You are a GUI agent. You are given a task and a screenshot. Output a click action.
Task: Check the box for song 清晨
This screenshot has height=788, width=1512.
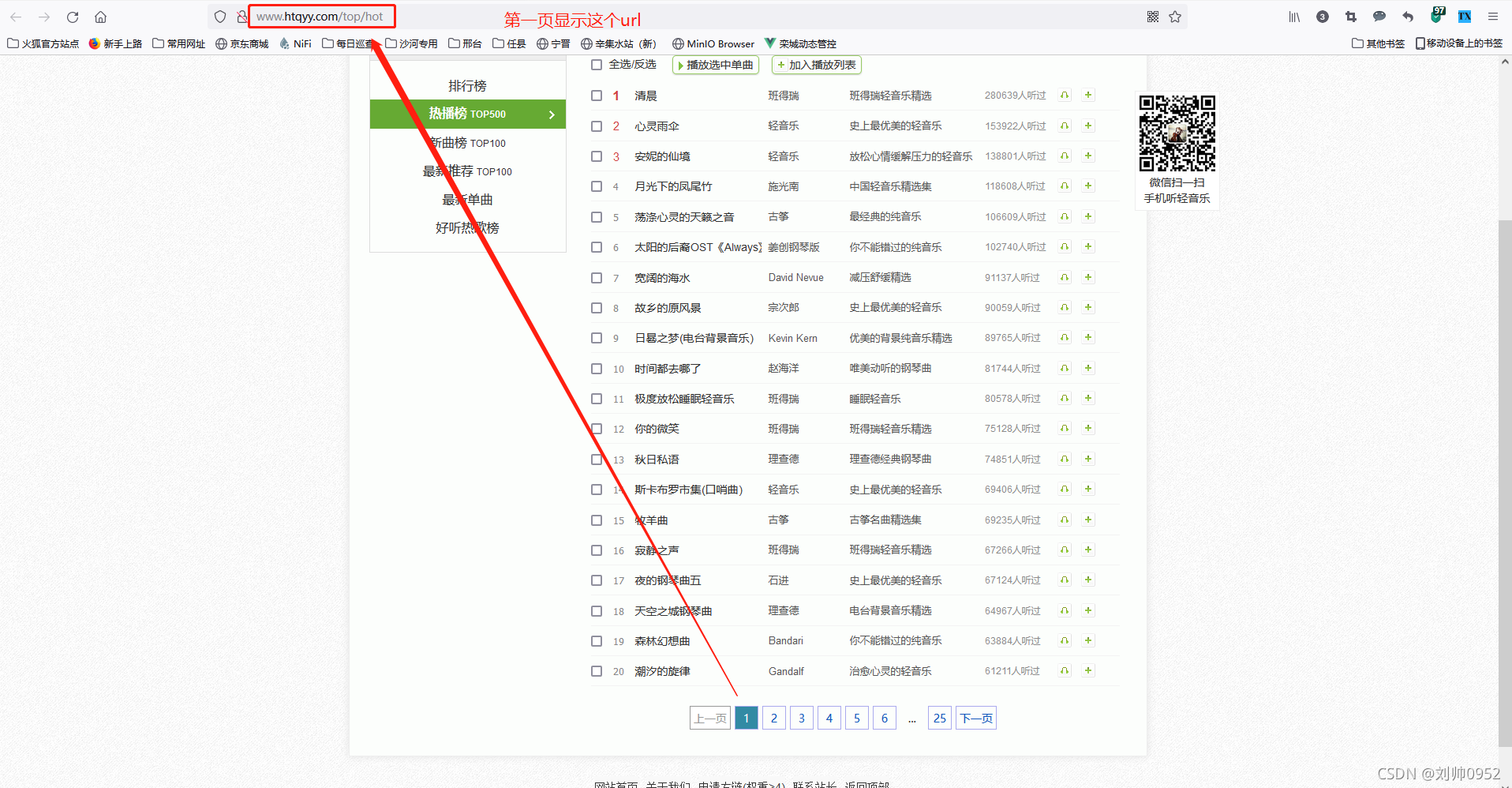597,96
